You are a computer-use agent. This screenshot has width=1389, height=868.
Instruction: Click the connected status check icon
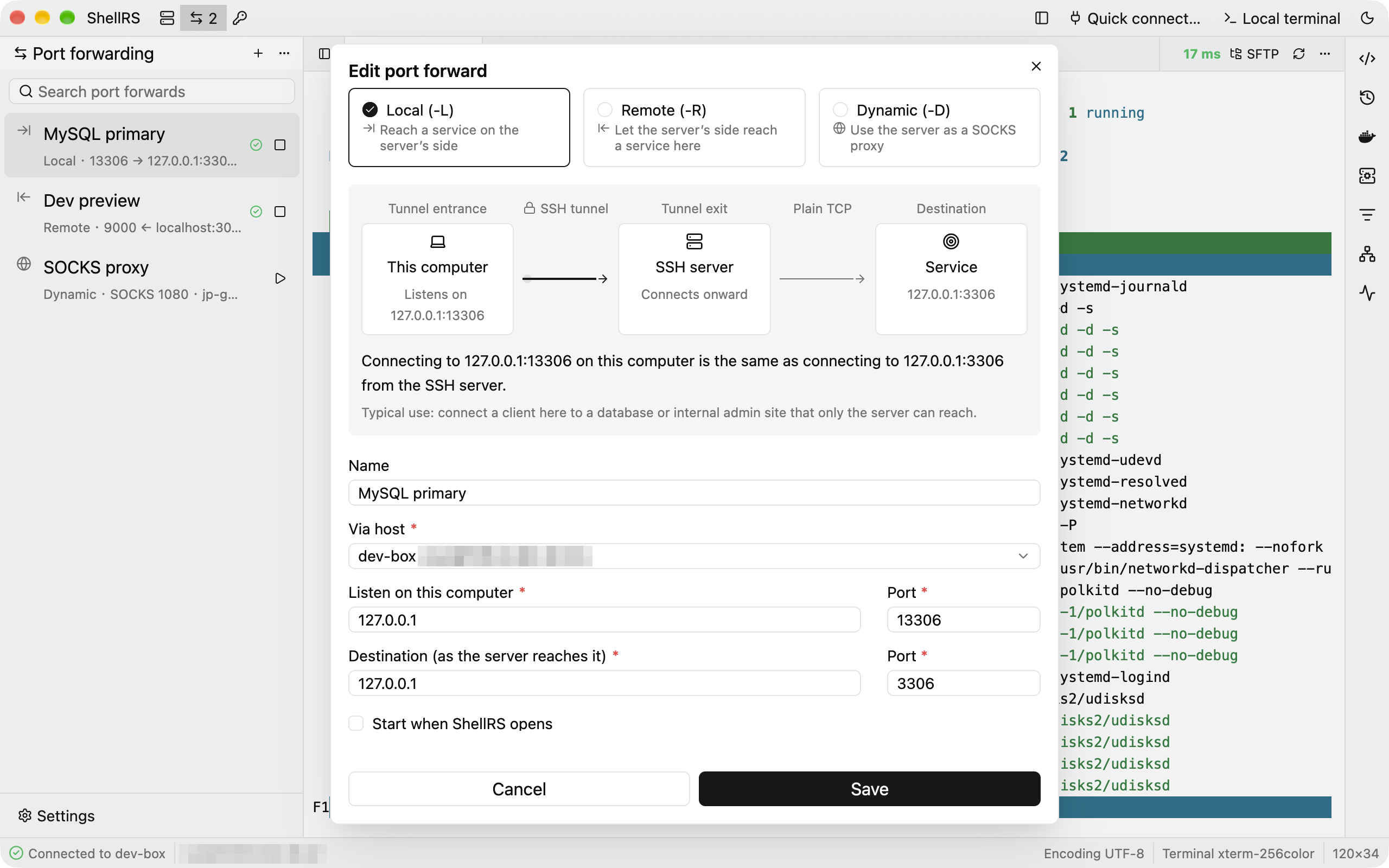pyautogui.click(x=16, y=853)
